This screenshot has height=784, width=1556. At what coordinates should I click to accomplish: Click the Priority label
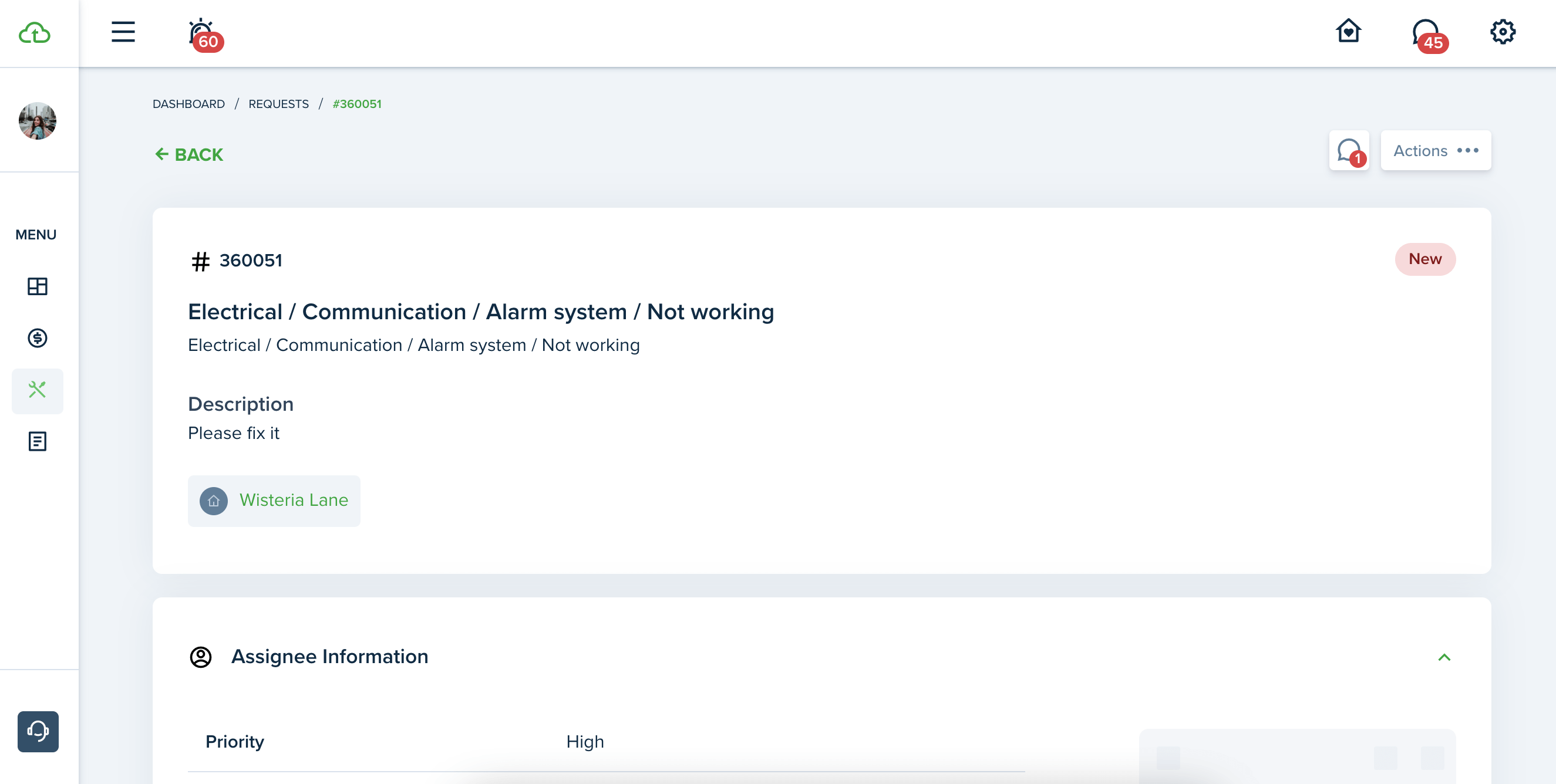pyautogui.click(x=234, y=742)
